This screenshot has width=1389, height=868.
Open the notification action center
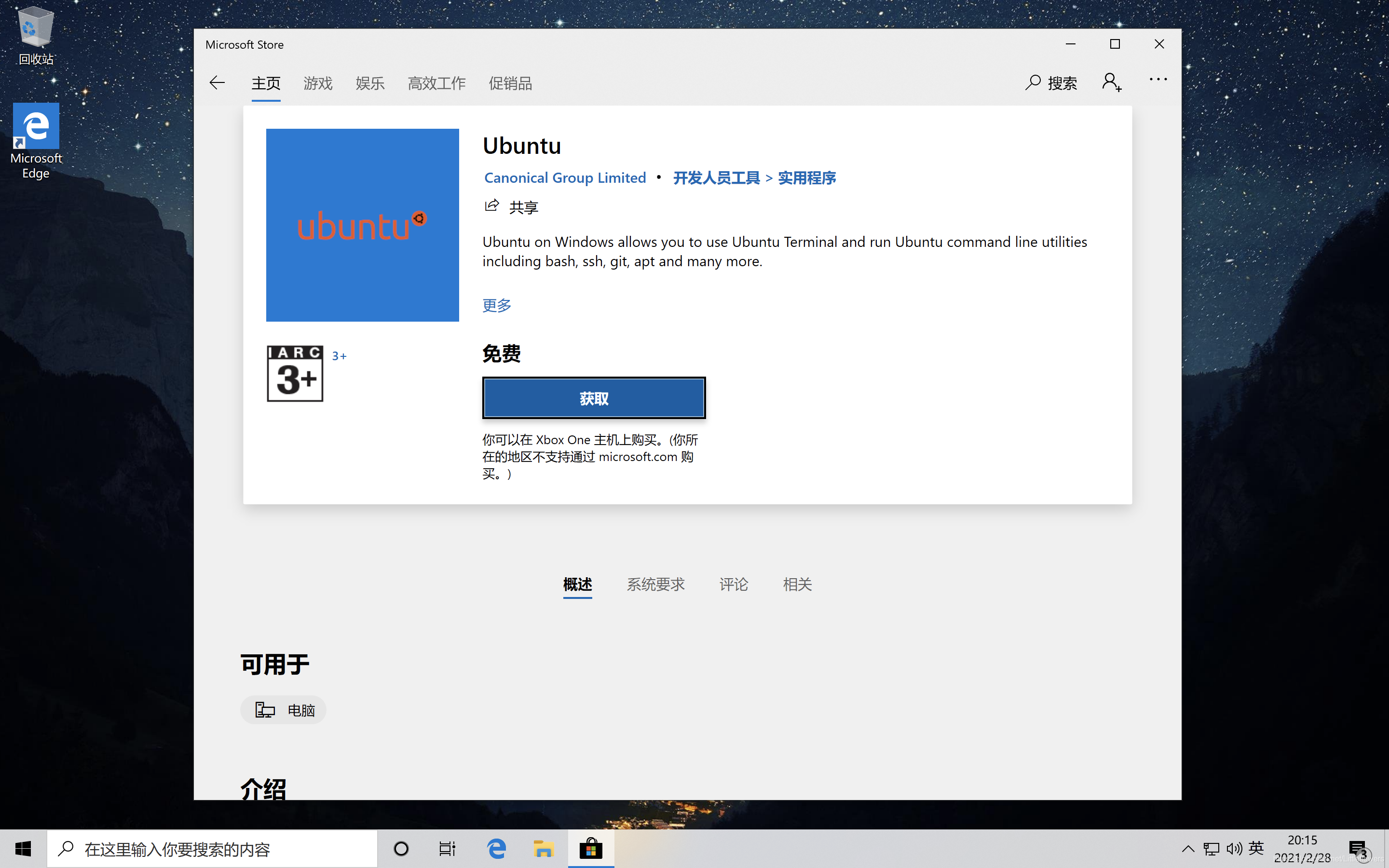coord(1358,849)
